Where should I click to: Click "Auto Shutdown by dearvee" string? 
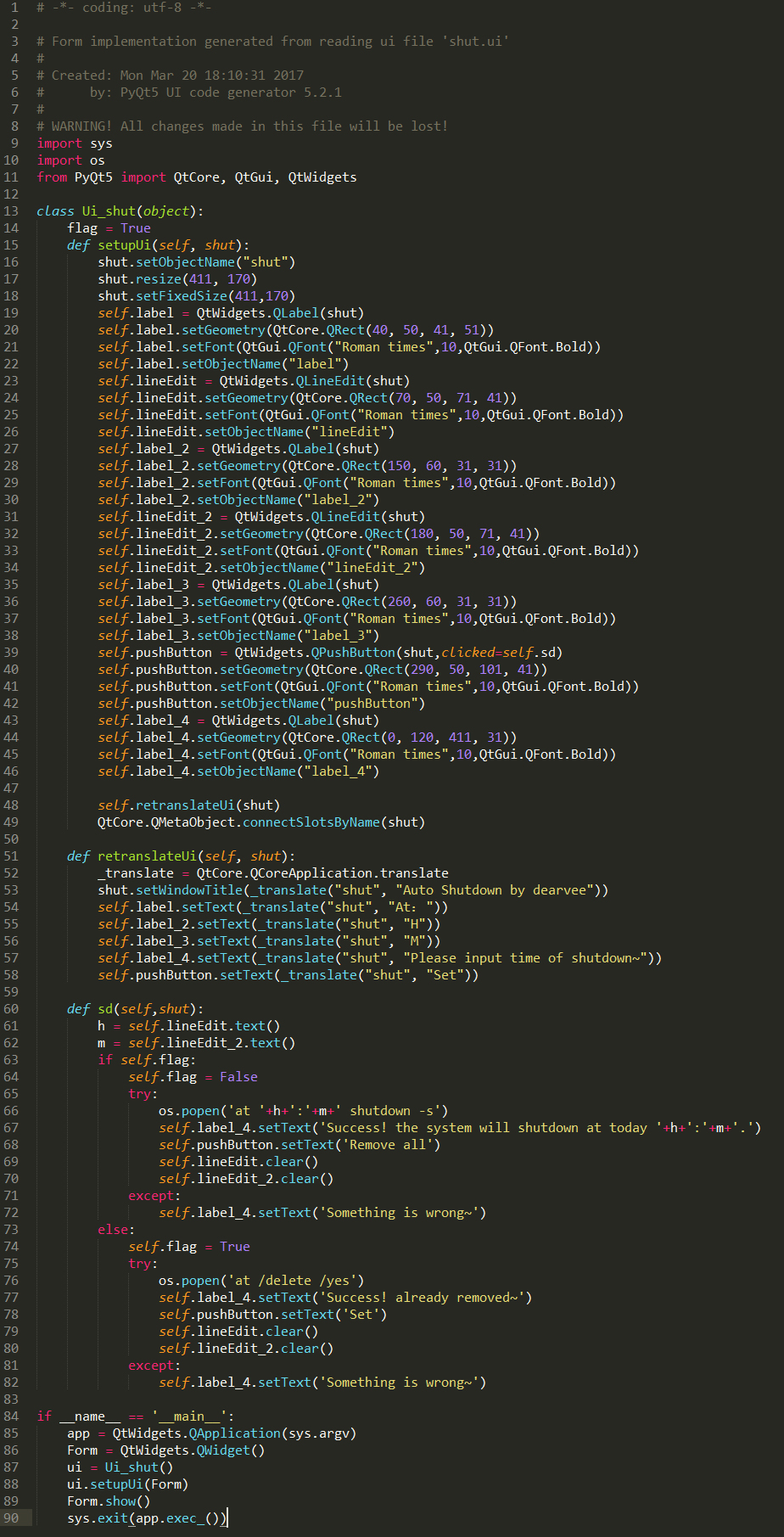tap(495, 890)
